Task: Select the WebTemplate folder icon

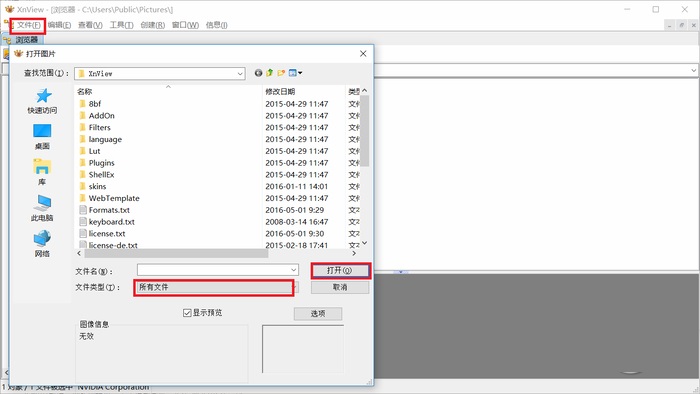Action: tap(83, 198)
